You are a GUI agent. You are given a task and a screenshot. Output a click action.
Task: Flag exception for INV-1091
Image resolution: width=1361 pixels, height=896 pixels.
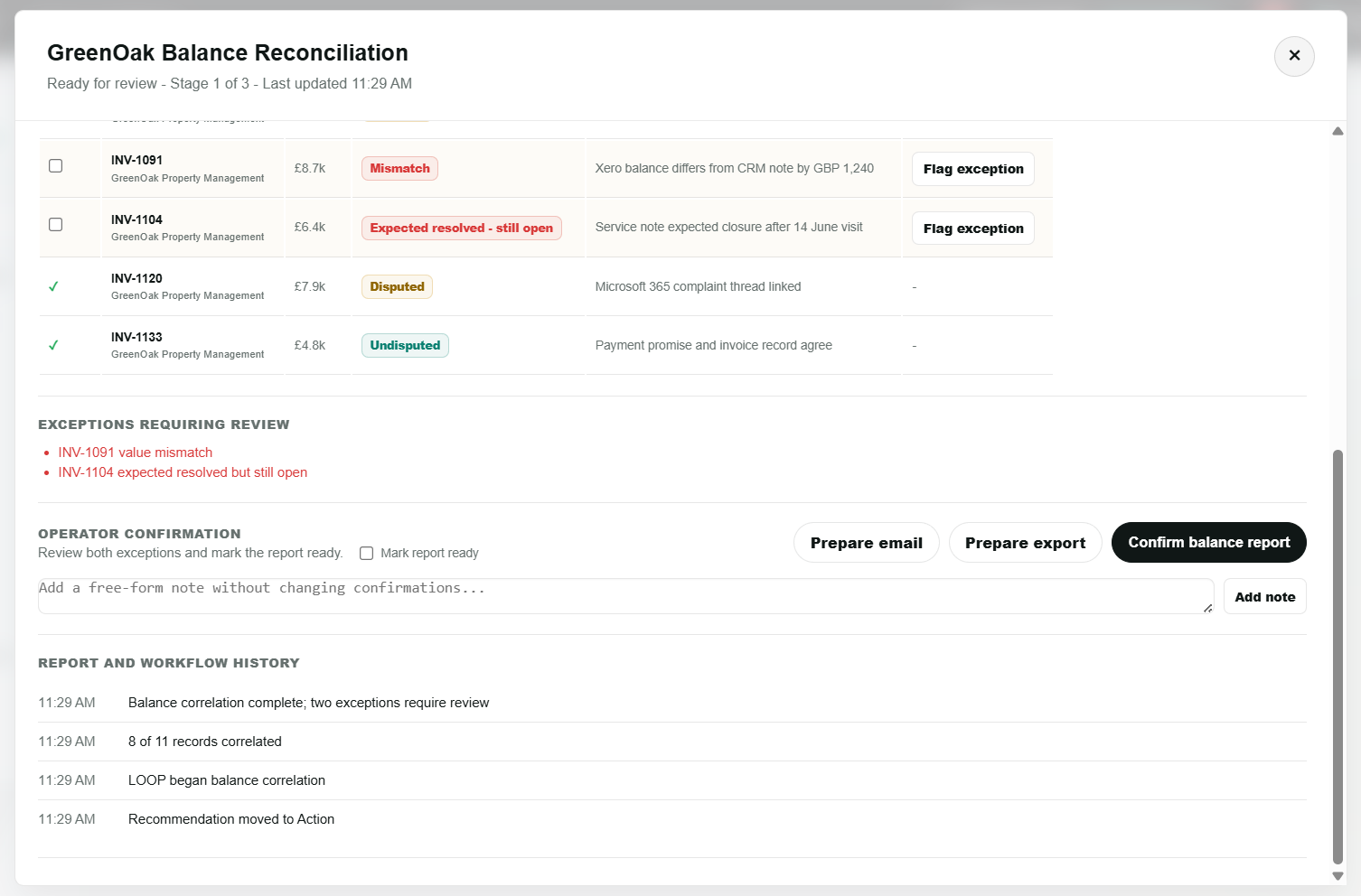click(x=973, y=169)
